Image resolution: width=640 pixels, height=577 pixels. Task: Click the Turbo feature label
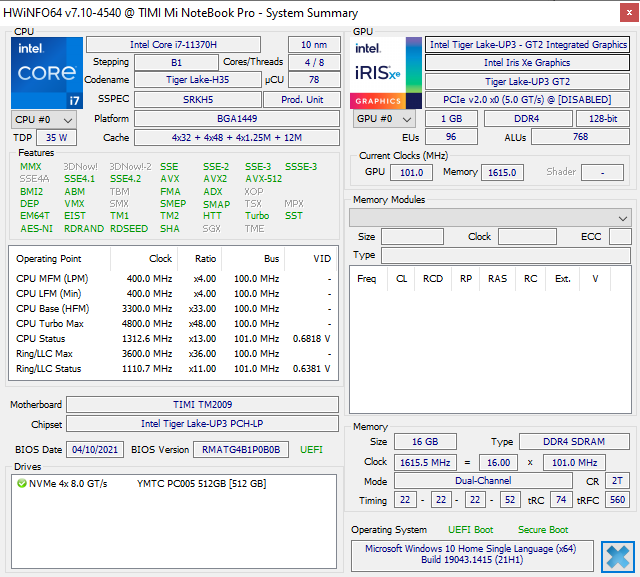[x=257, y=215]
